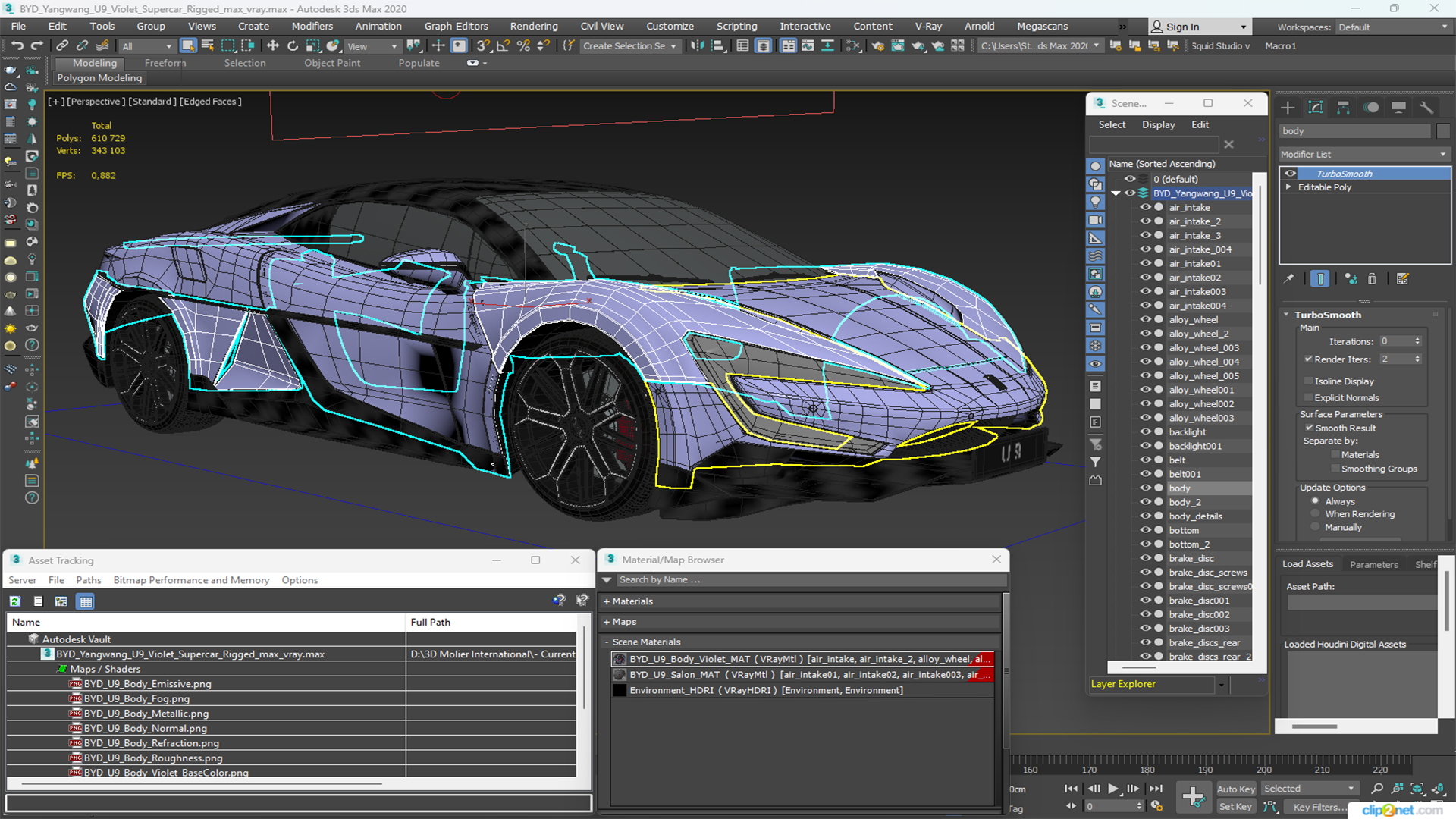Click the large Set Keys plus-key button

click(x=1194, y=797)
